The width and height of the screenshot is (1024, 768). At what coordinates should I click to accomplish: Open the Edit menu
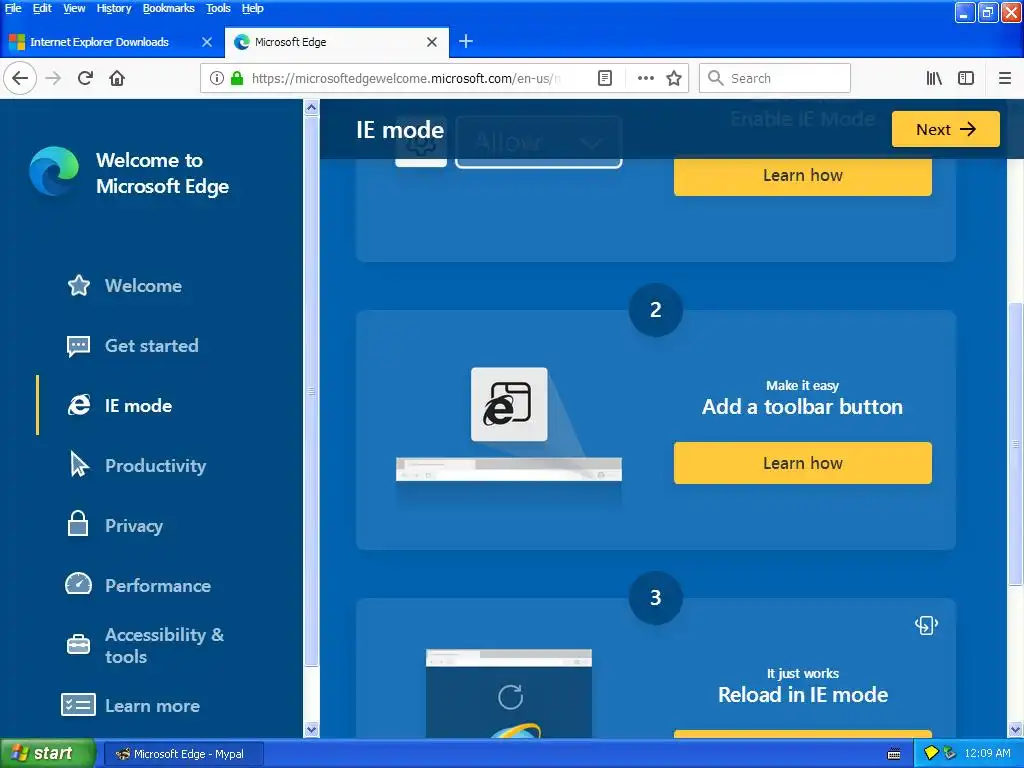pyautogui.click(x=42, y=8)
